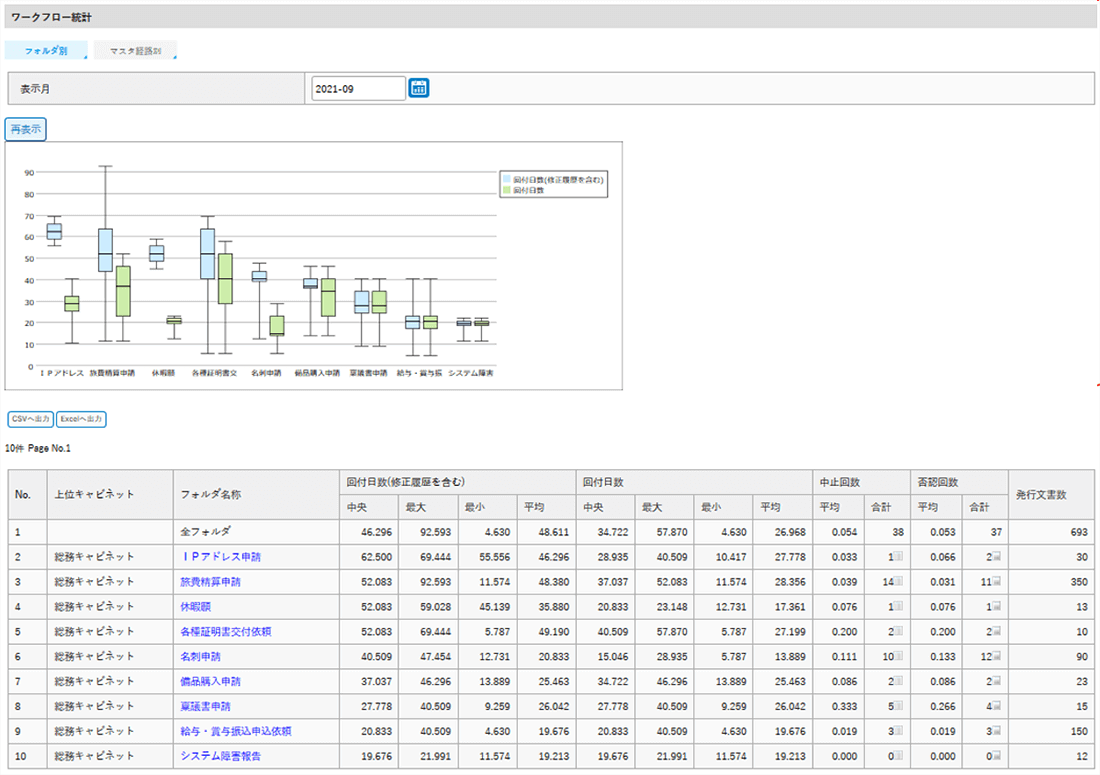Click the green 回付日数 legend swatch

[507, 190]
